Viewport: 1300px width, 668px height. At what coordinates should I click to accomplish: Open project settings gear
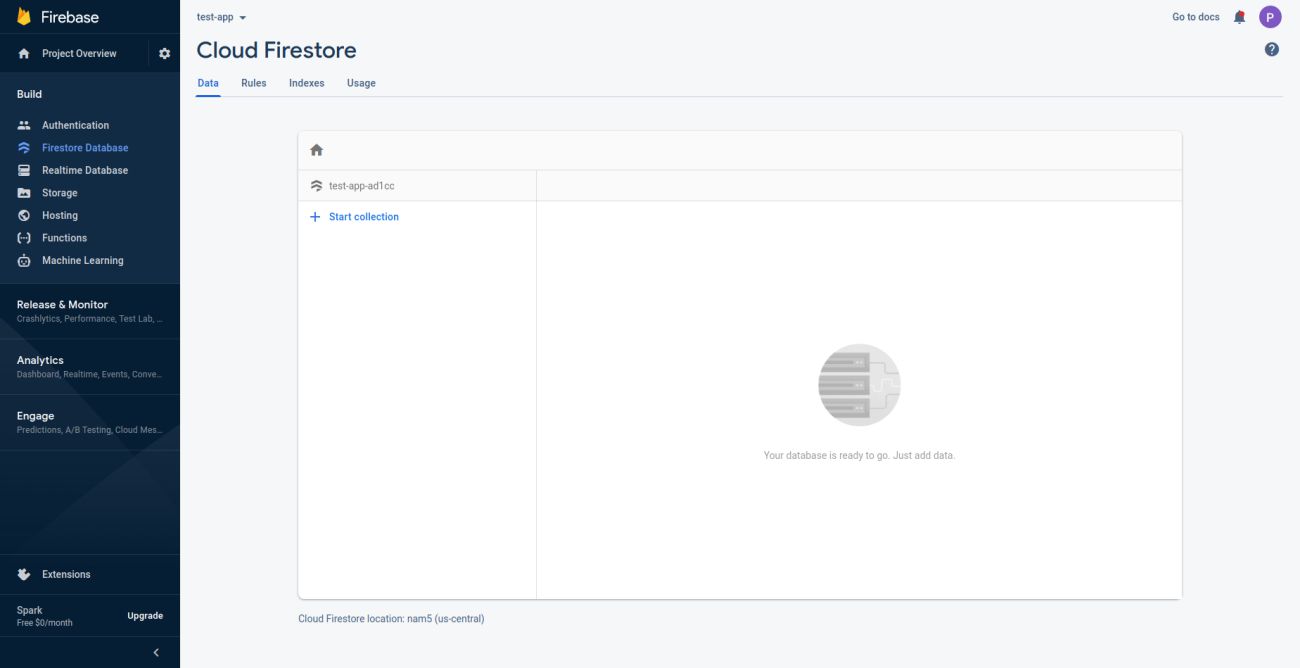coord(164,52)
